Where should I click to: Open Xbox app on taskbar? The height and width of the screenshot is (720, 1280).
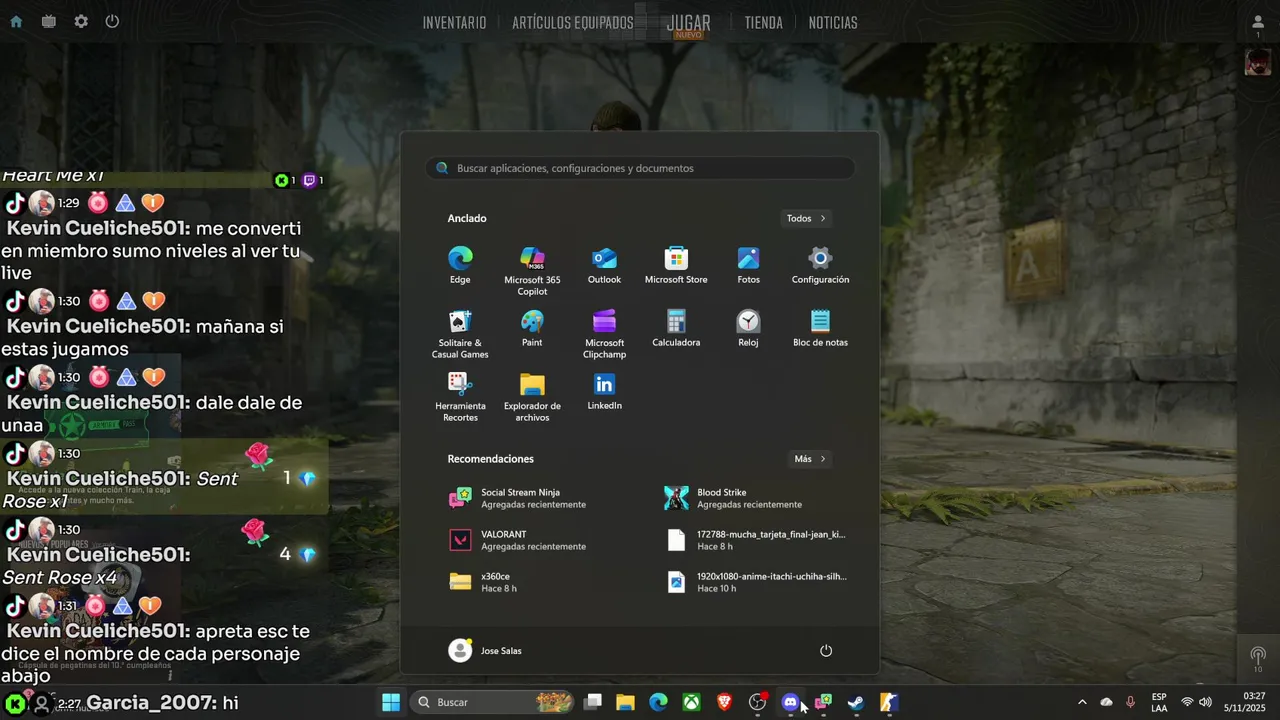(691, 702)
